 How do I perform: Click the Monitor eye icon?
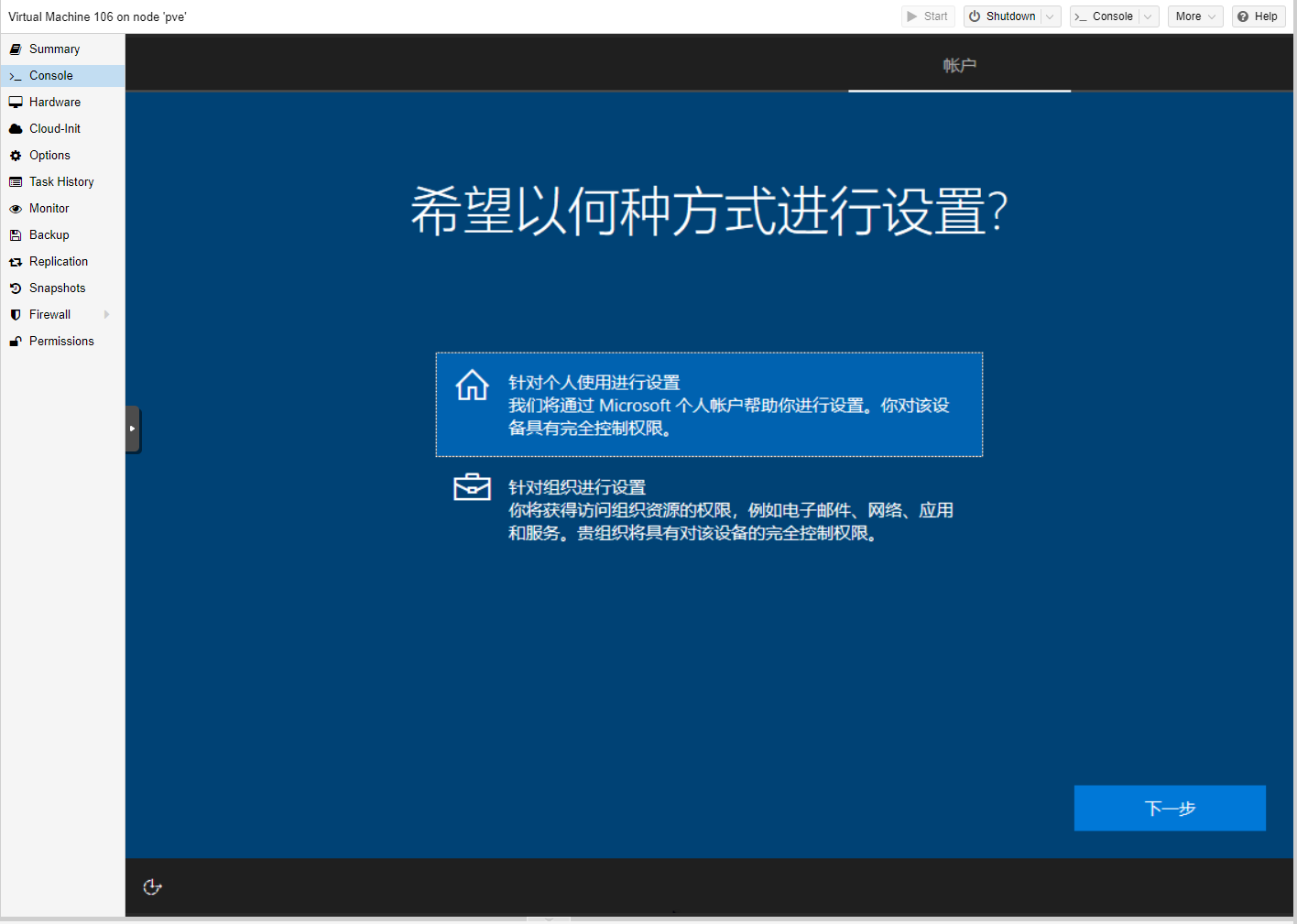(16, 209)
